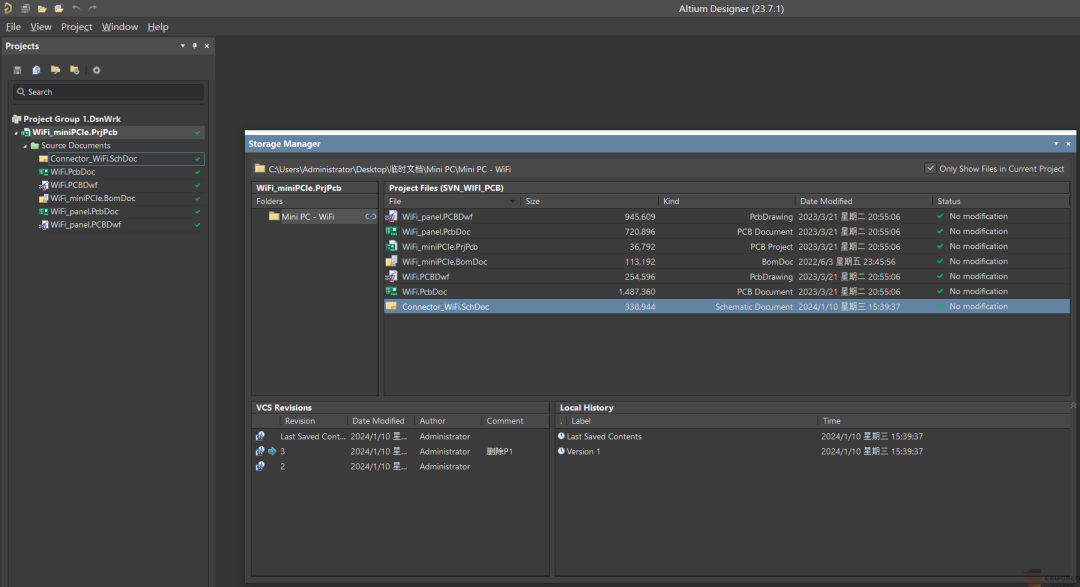Click the open folder icon in quick-access bar
The image size is (1080, 587).
(x=42, y=8)
